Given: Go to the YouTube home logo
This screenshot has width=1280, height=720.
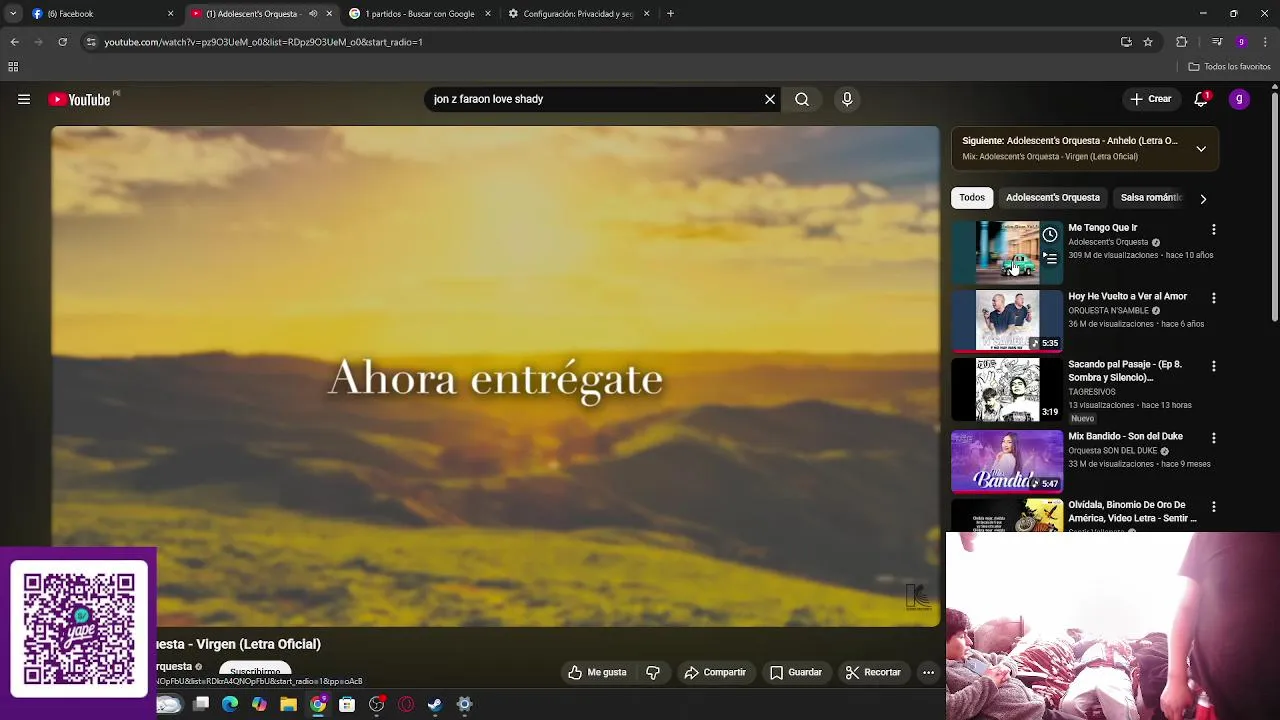Looking at the screenshot, I should 80,99.
